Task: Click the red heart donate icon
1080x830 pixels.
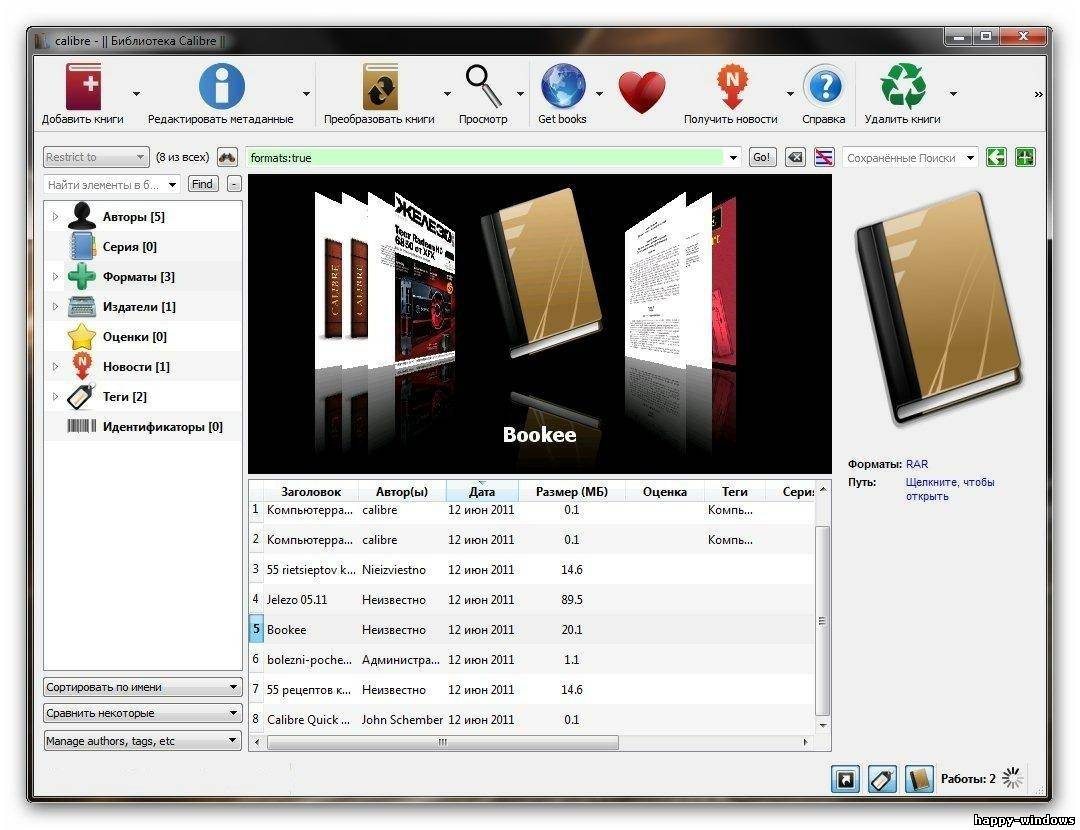Action: click(641, 92)
